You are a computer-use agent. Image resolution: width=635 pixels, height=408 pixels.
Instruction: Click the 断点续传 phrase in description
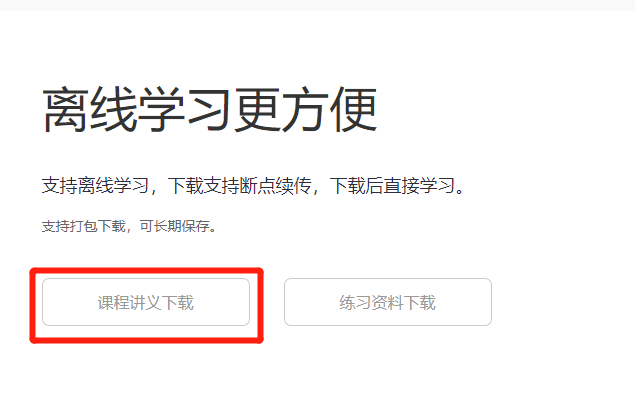pos(275,186)
